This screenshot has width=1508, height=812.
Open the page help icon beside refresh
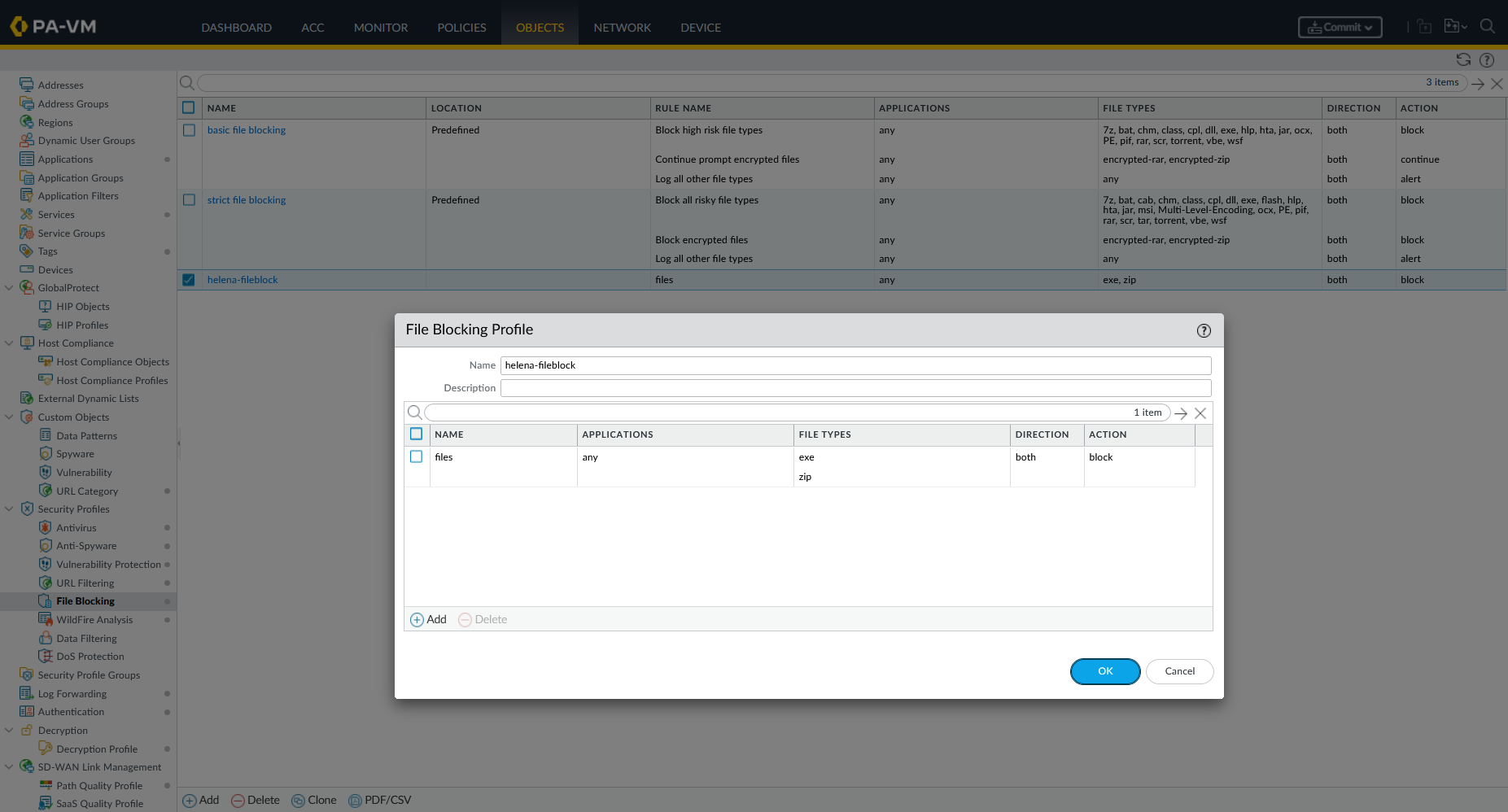(x=1487, y=59)
